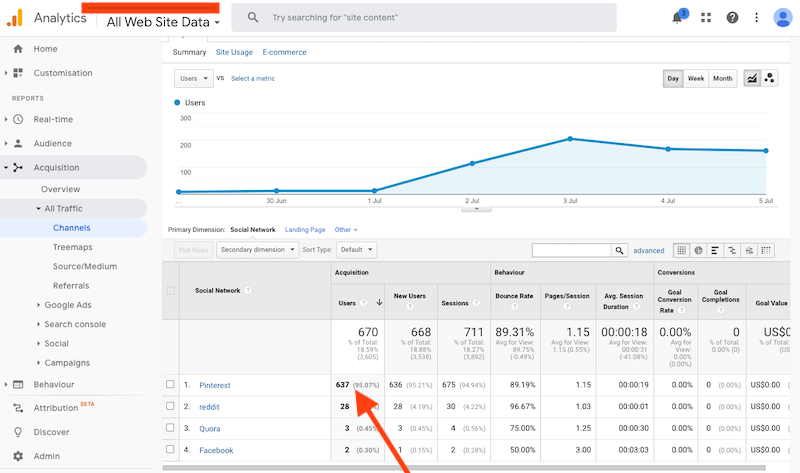Screen dimensions: 800x473
Task: Open the reddit social network link
Action: click(209, 407)
